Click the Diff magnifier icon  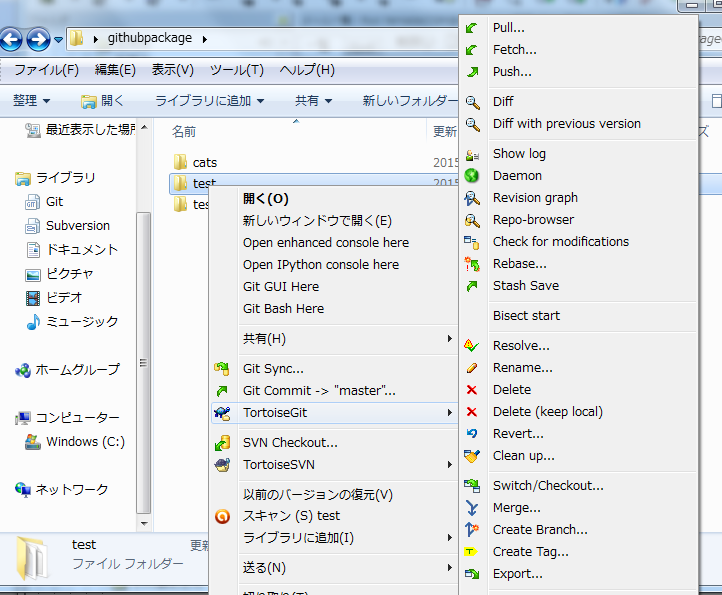click(472, 102)
